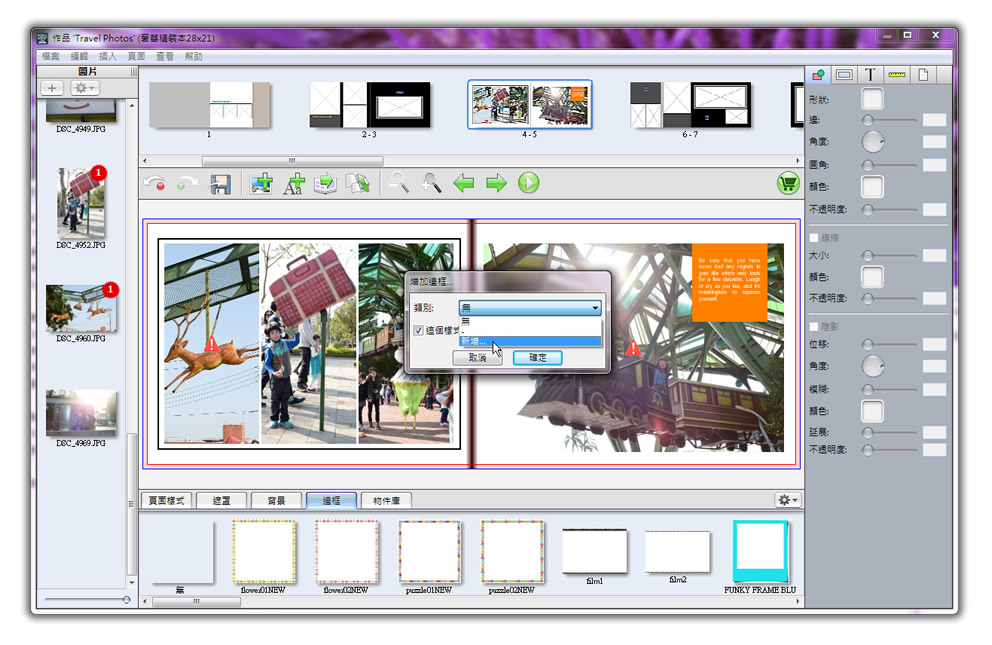Switch to the Text properties T tab
The width and height of the screenshot is (992, 645).
tap(870, 75)
